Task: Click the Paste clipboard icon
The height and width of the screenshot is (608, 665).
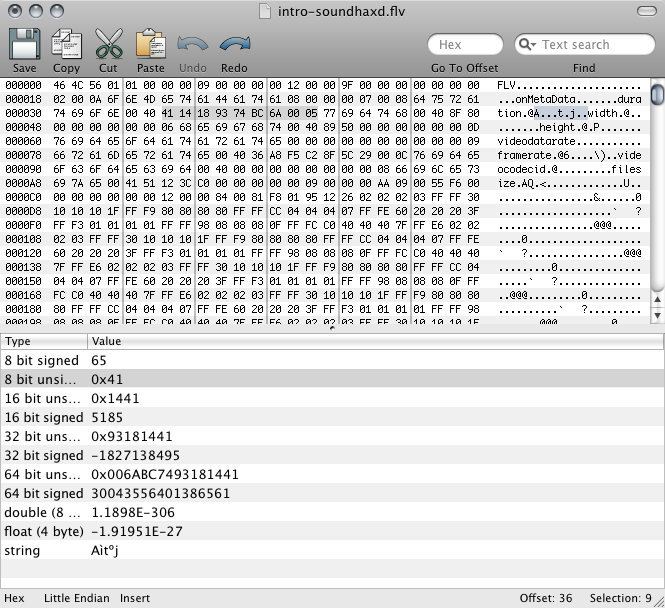Action: [x=151, y=44]
